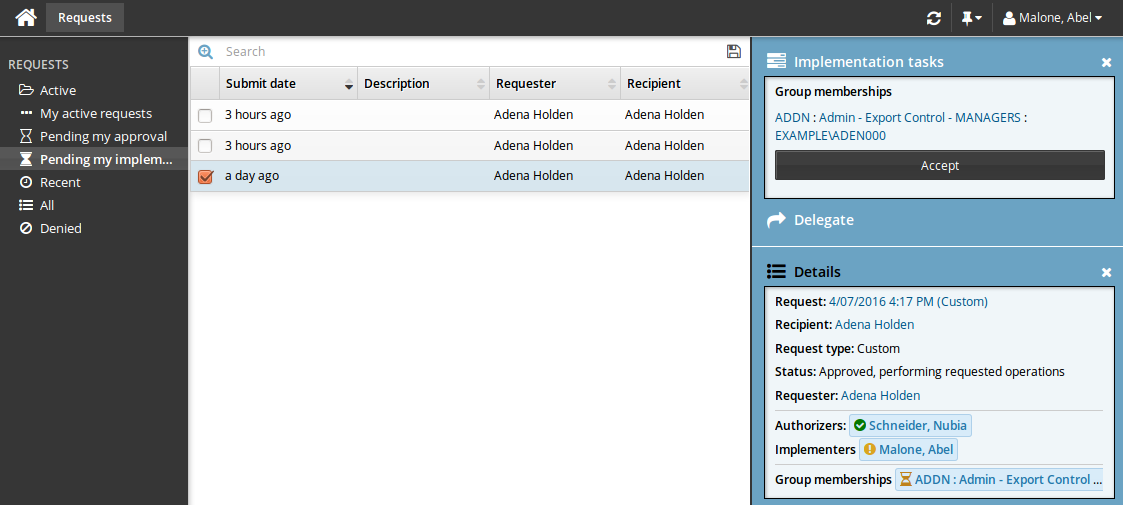Open the Malone, Abel user menu
Viewport: 1123px width, 505px height.
point(1052,18)
